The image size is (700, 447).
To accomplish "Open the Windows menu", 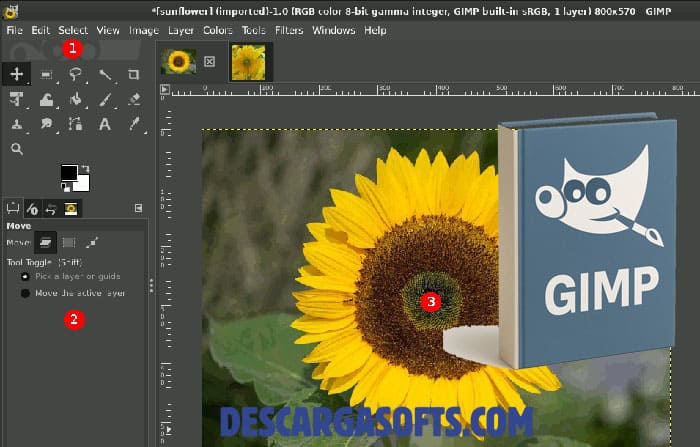I will point(333,30).
